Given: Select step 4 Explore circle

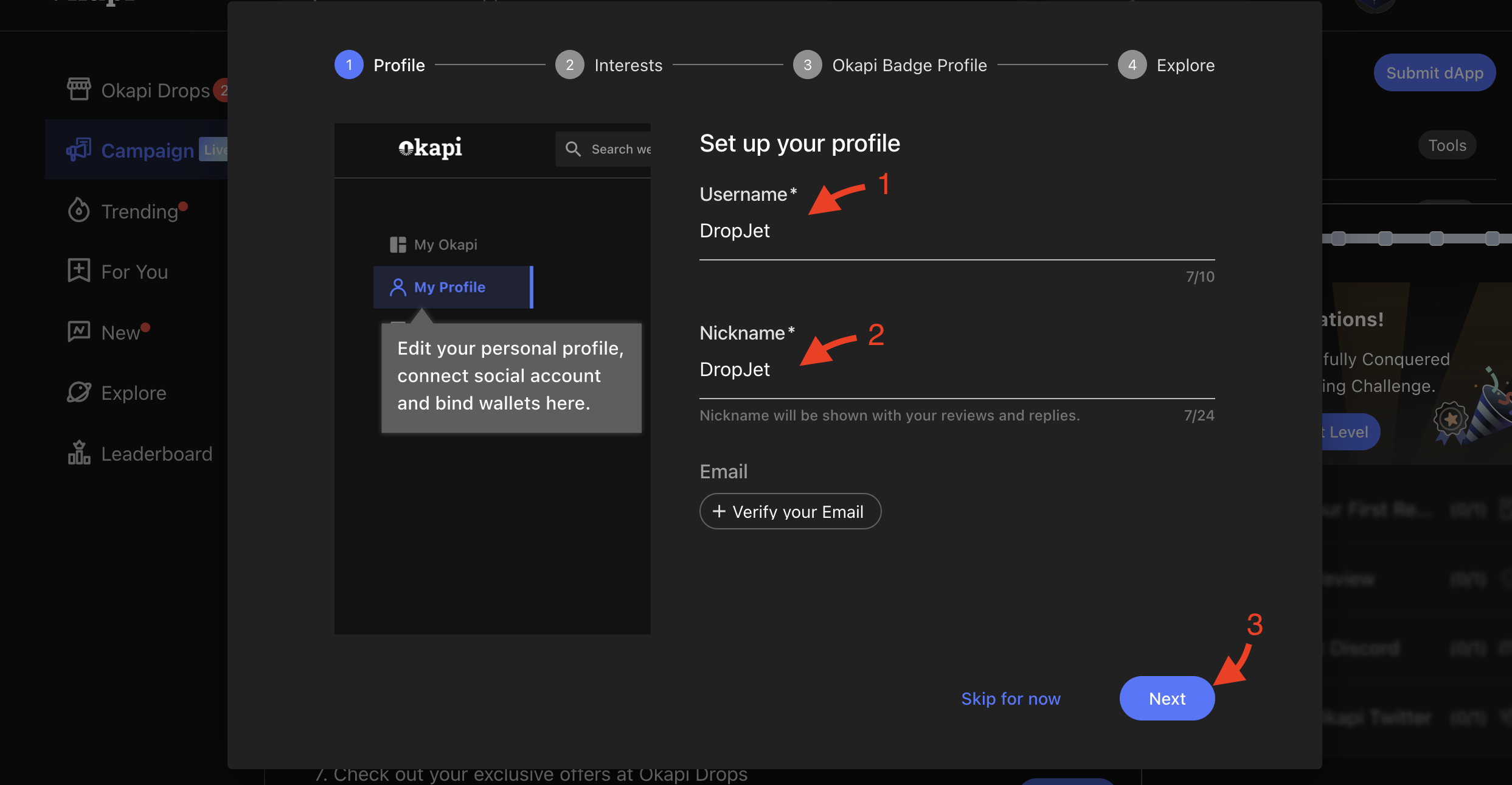Looking at the screenshot, I should [1132, 65].
